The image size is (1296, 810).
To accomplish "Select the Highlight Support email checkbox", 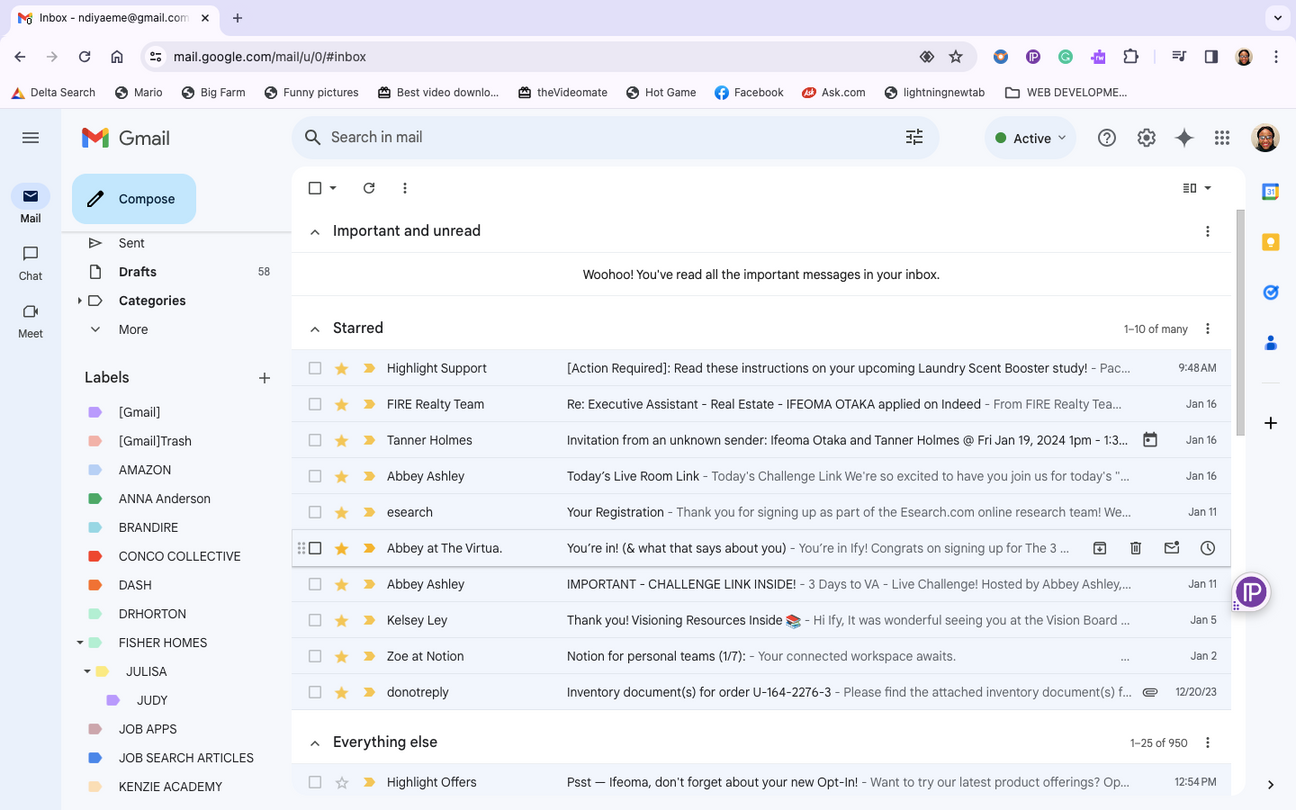I will click(315, 368).
